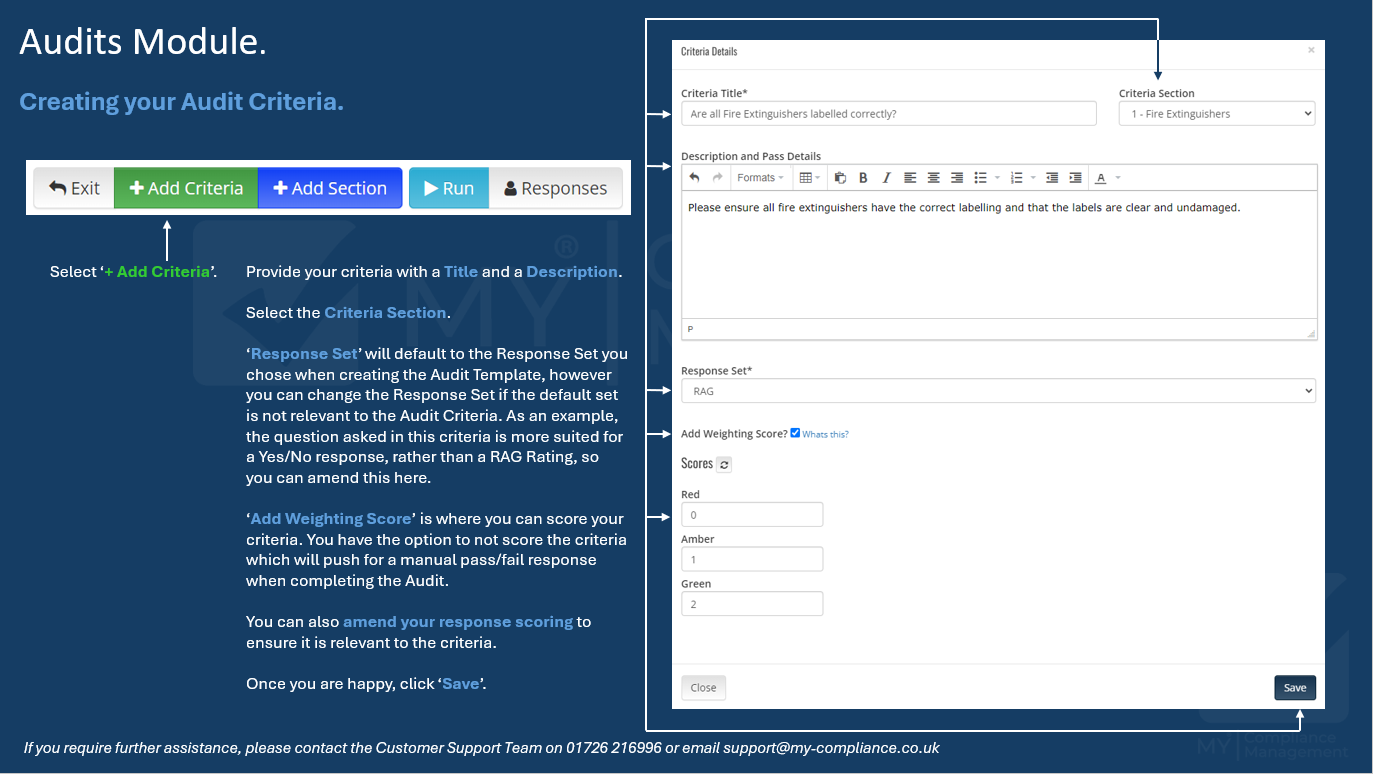Click the Close button in the dialog footer
Screen dimensions: 1373x774
(704, 688)
